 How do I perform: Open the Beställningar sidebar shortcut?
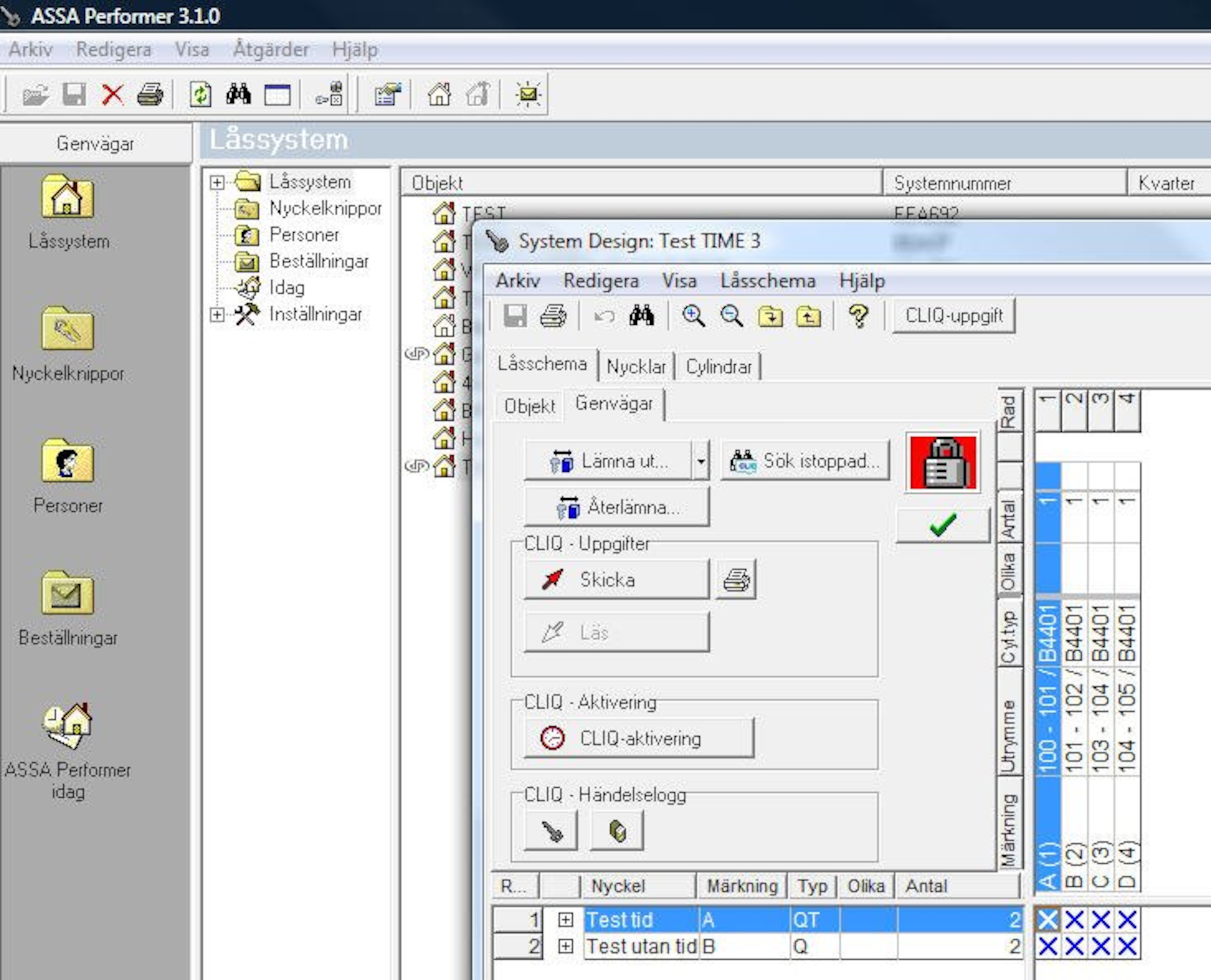(x=68, y=609)
